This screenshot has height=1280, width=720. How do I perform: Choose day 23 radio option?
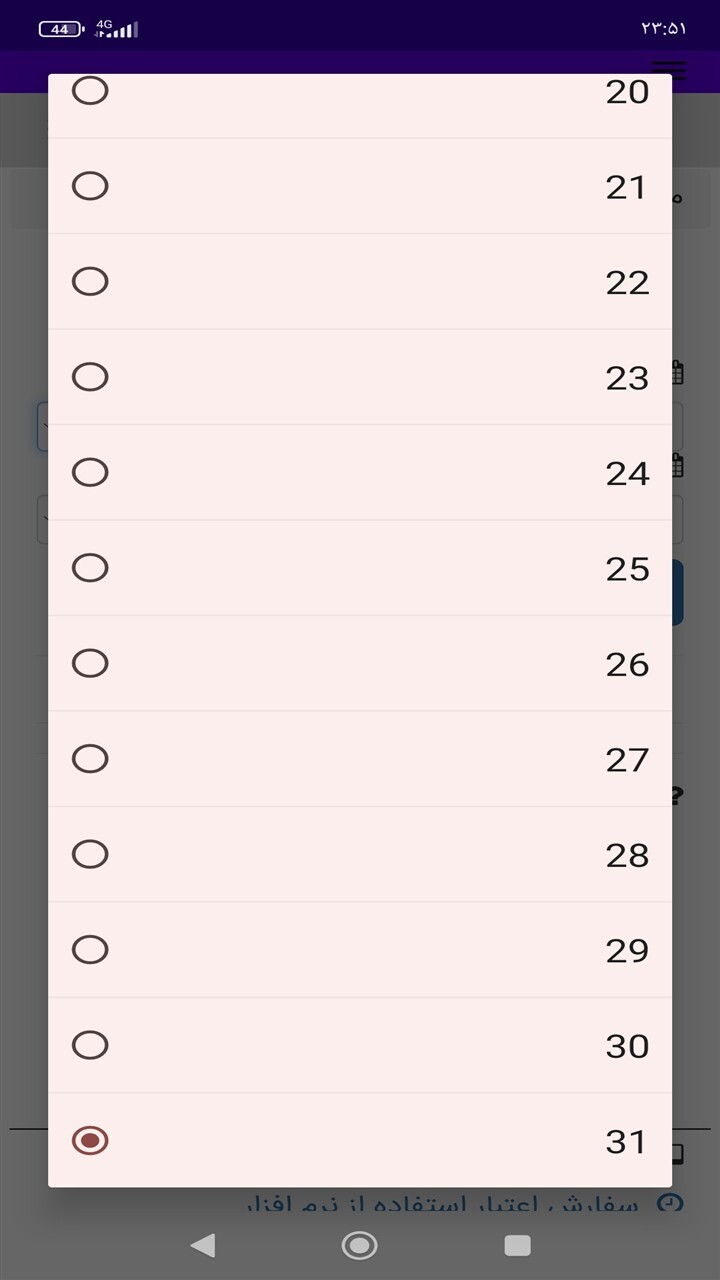coord(90,377)
